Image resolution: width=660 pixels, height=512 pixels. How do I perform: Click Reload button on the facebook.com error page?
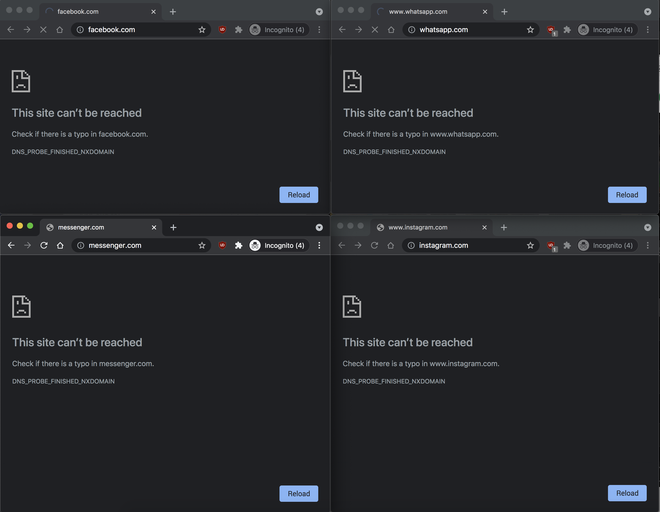pos(298,195)
